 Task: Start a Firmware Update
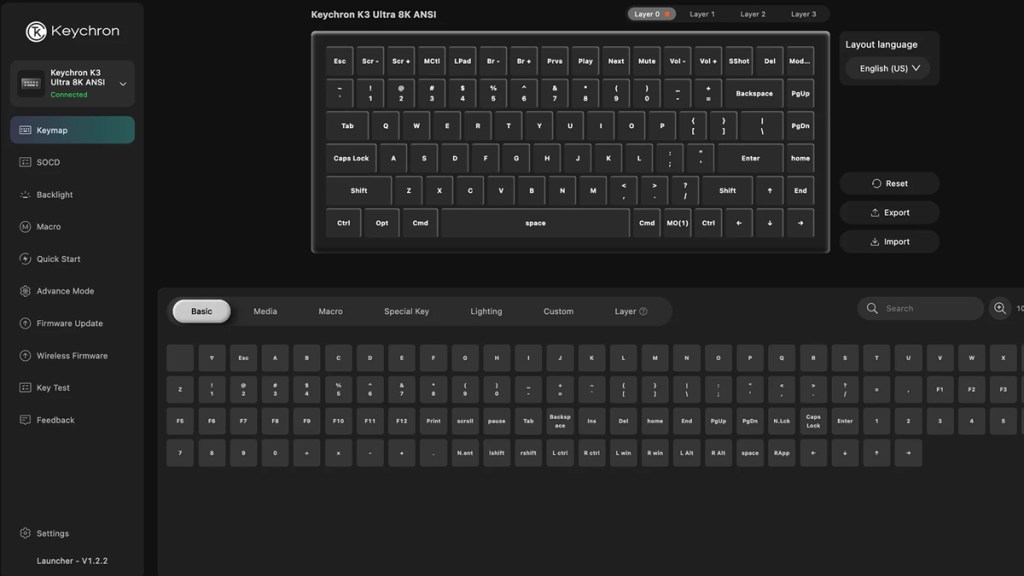(68, 323)
